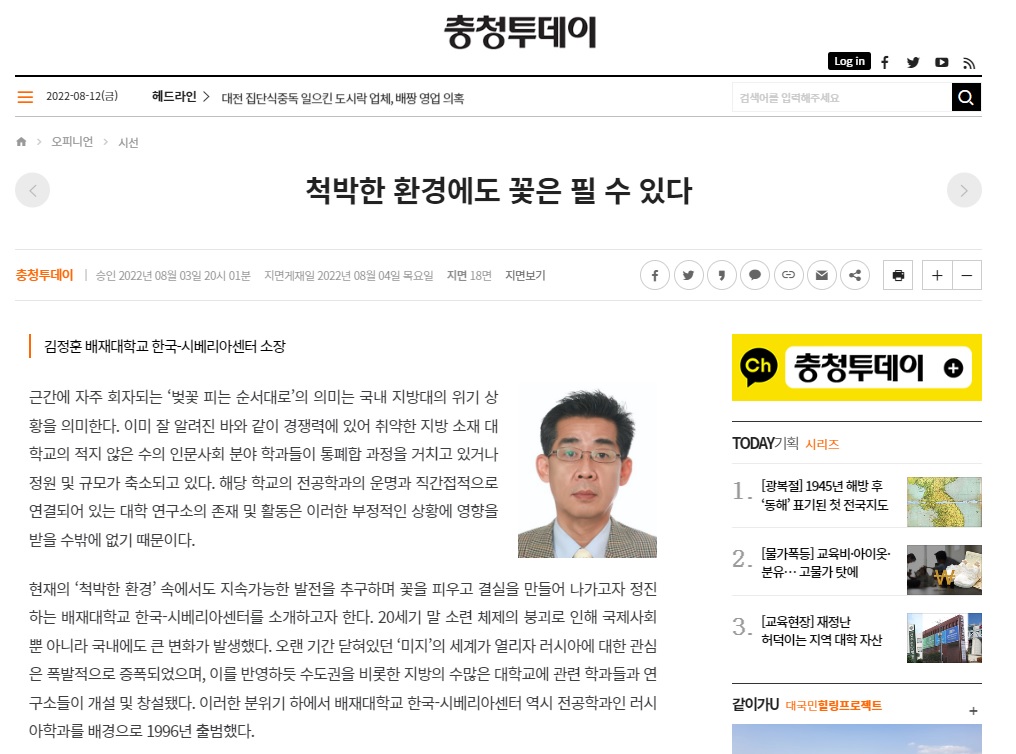The image size is (1016, 754).
Task: Open the RSS feed icon in the header
Action: [x=969, y=63]
